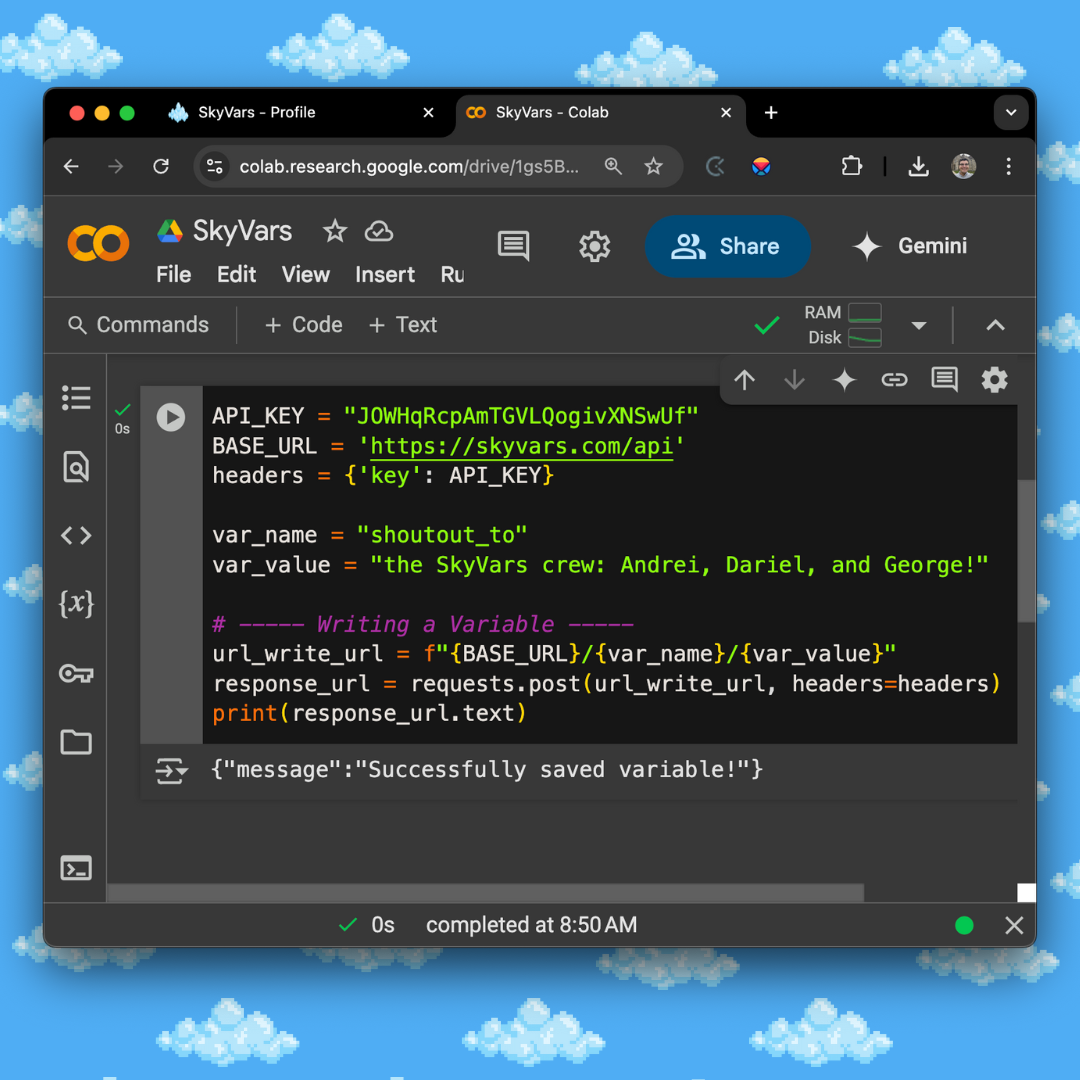1080x1080 pixels.
Task: Click the SkyVars notebook title
Action: pyautogui.click(x=242, y=231)
